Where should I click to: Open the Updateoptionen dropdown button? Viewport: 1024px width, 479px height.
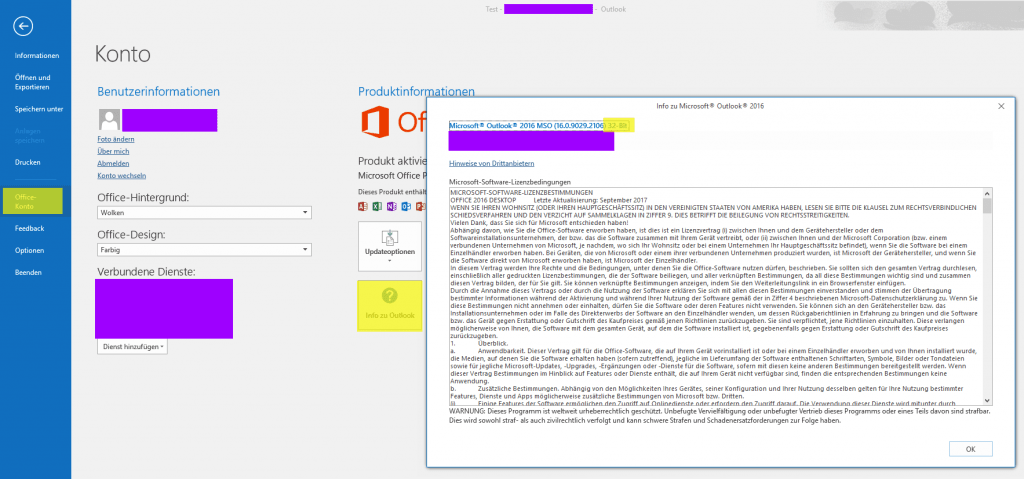[390, 246]
